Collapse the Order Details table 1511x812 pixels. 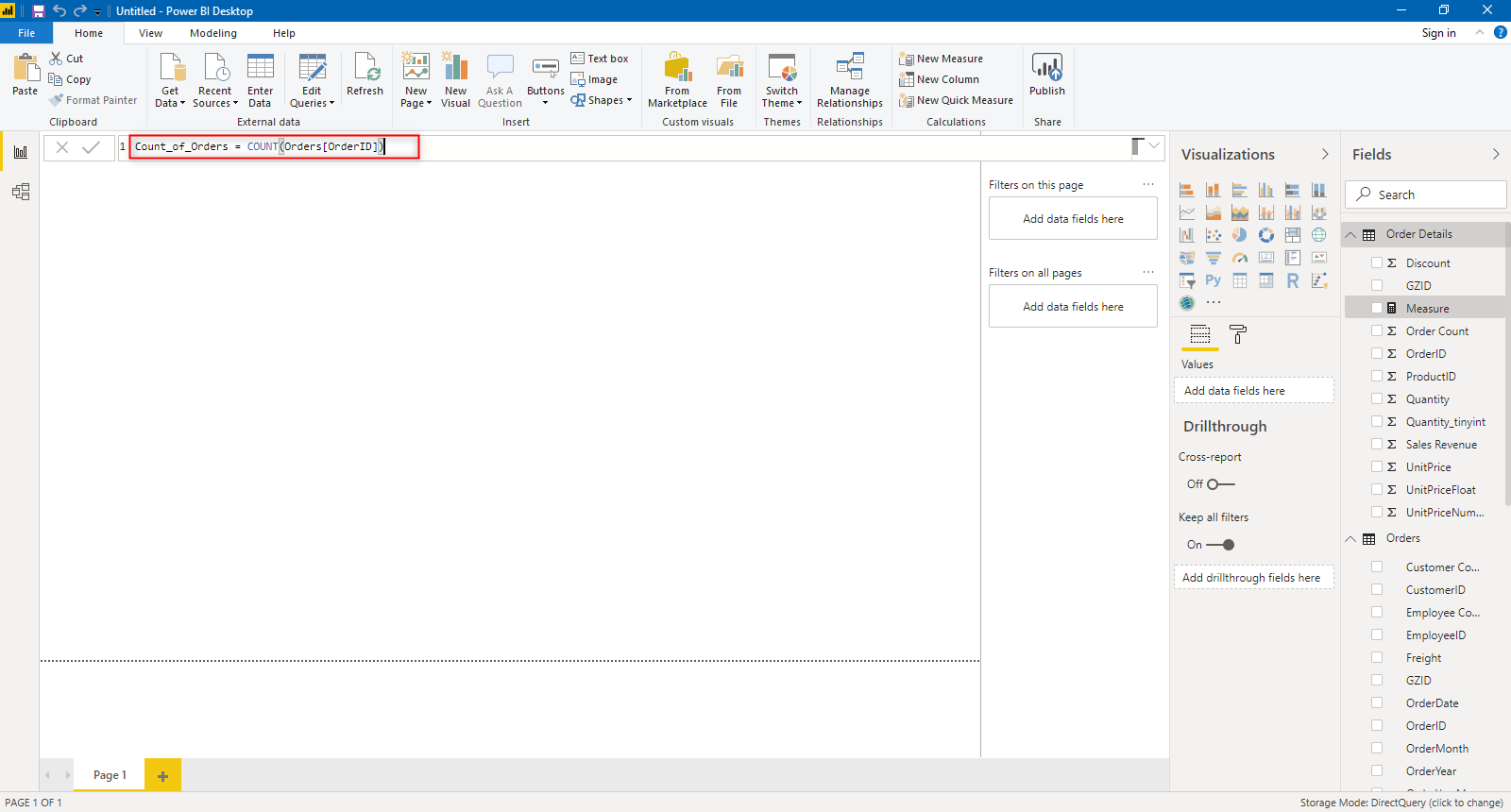(1350, 235)
